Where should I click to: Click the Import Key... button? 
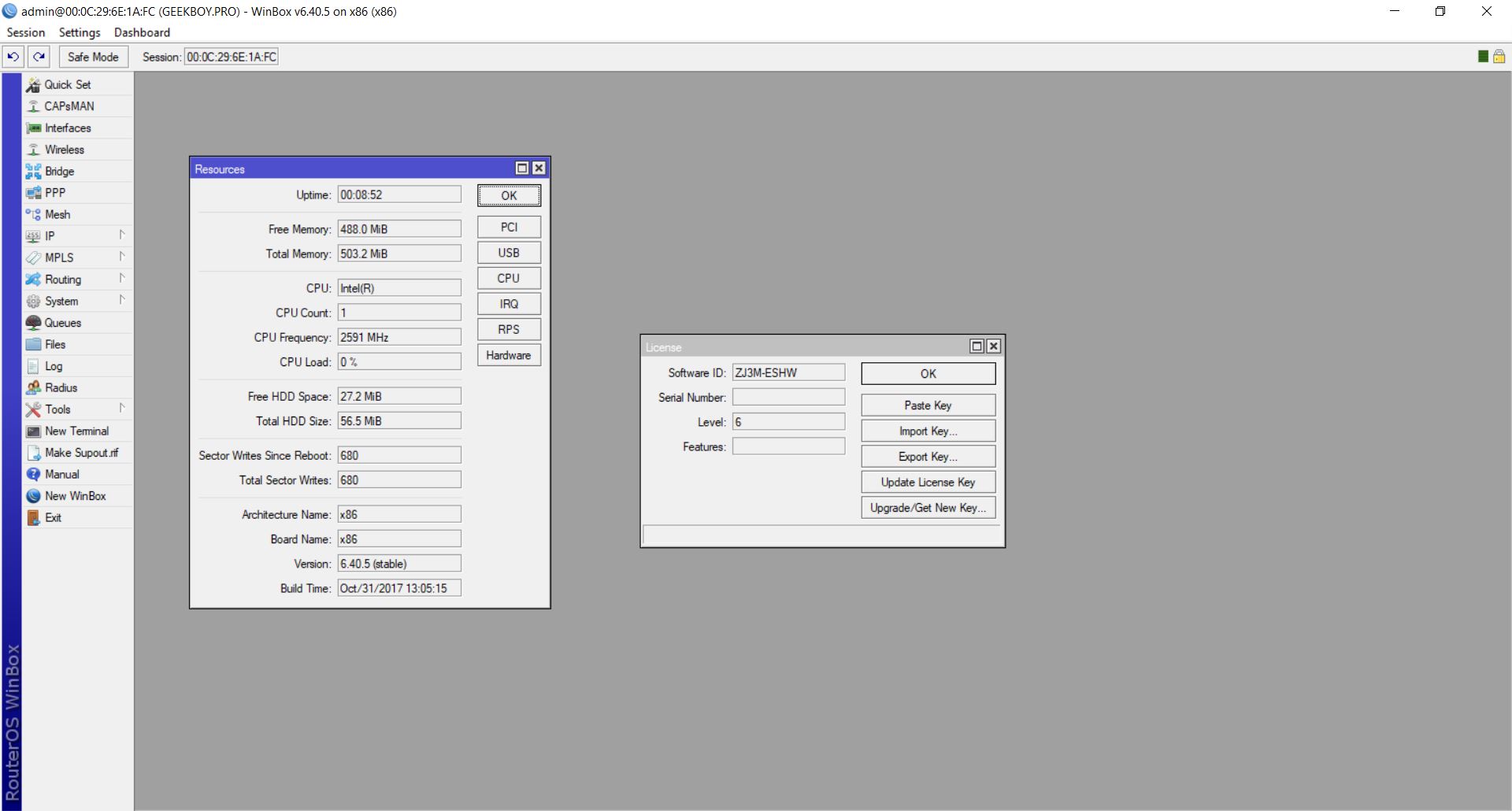(928, 431)
